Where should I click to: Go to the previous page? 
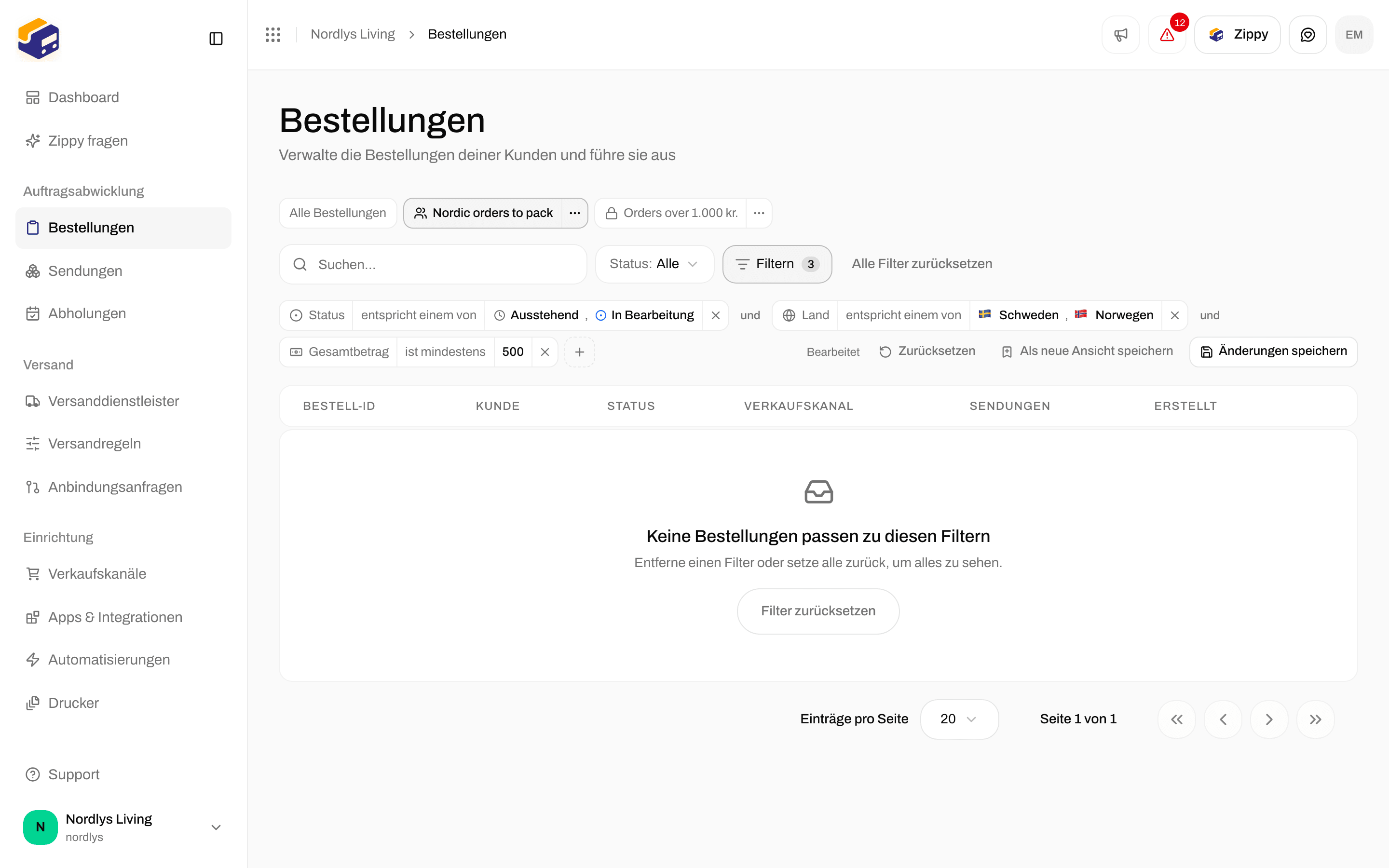pyautogui.click(x=1223, y=719)
